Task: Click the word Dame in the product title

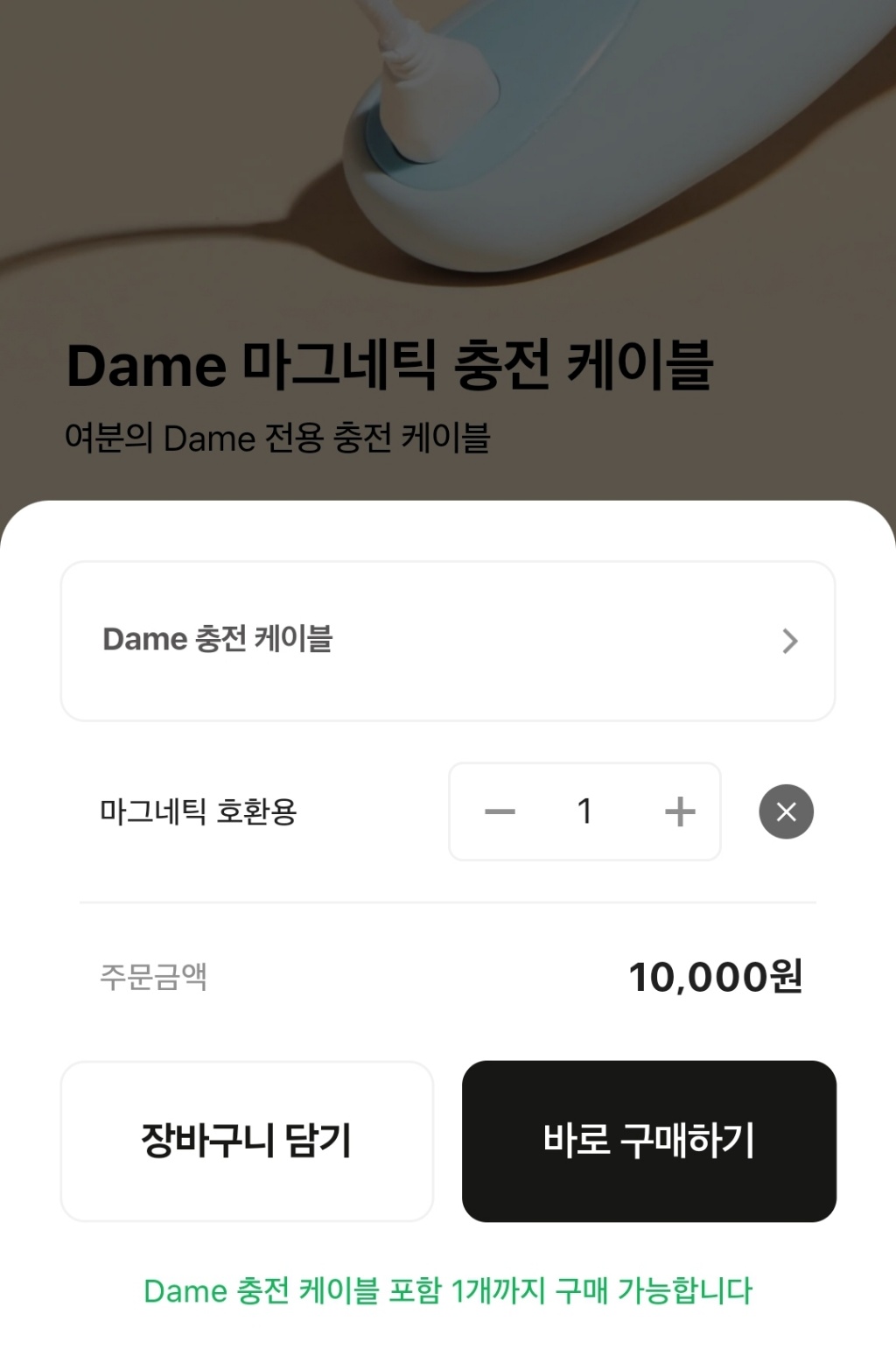Action: [146, 366]
